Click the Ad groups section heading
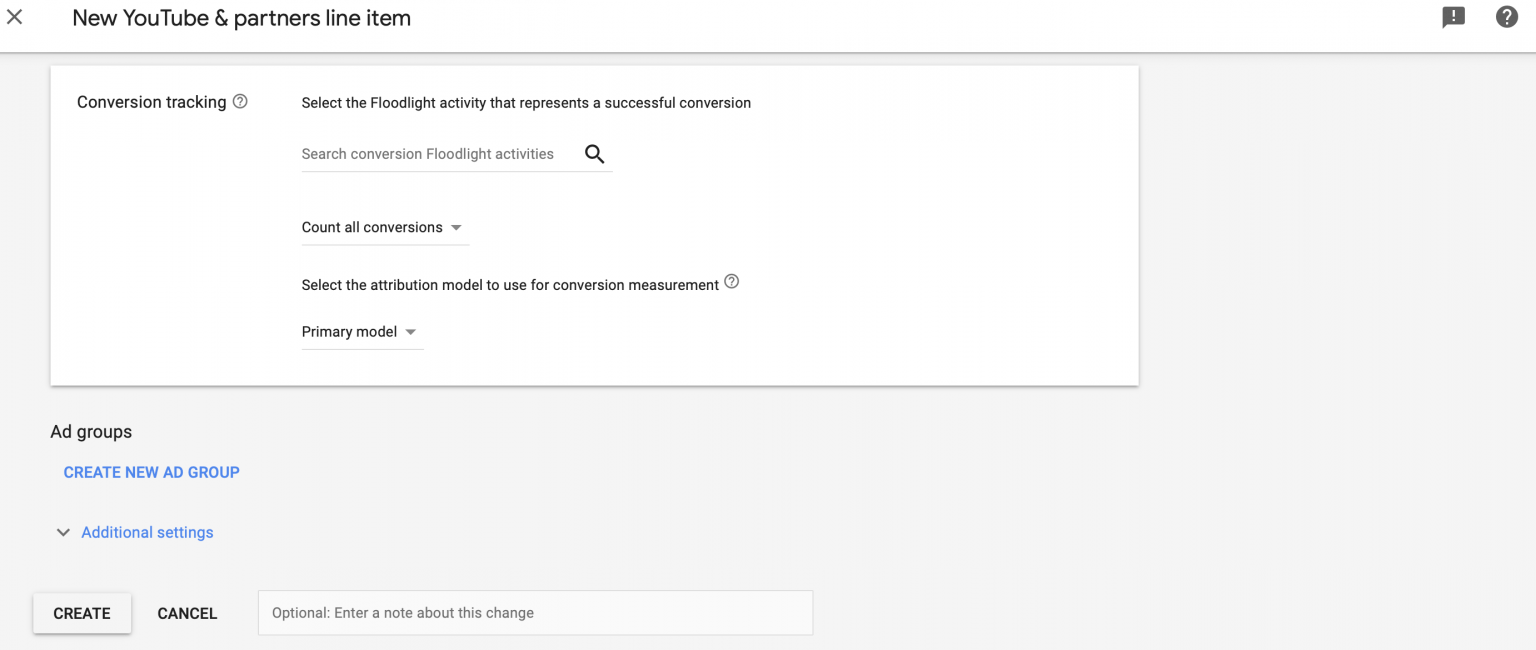Screen dimensions: 1536x650 click(91, 431)
